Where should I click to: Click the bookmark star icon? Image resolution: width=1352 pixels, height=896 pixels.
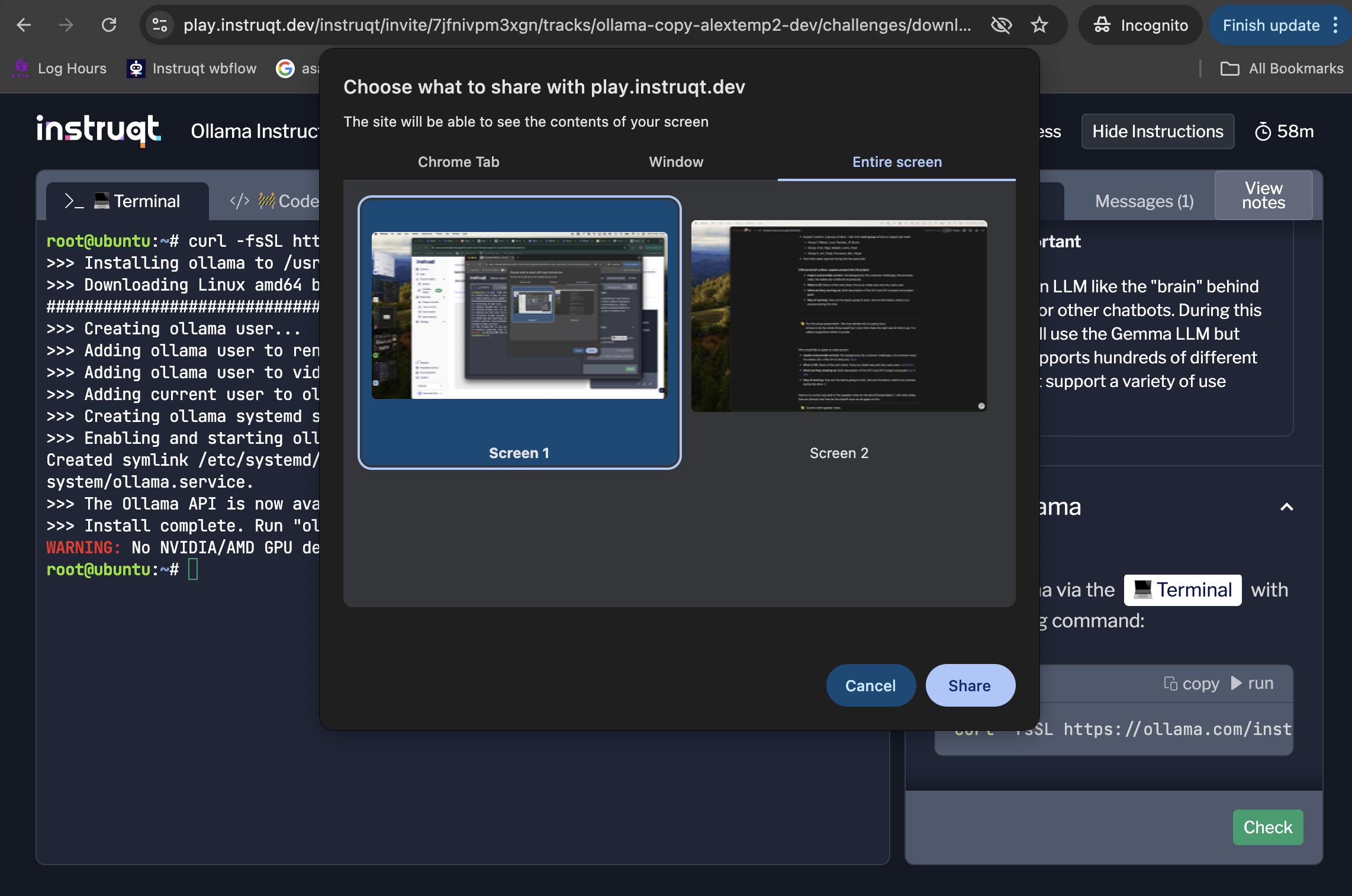click(x=1039, y=25)
